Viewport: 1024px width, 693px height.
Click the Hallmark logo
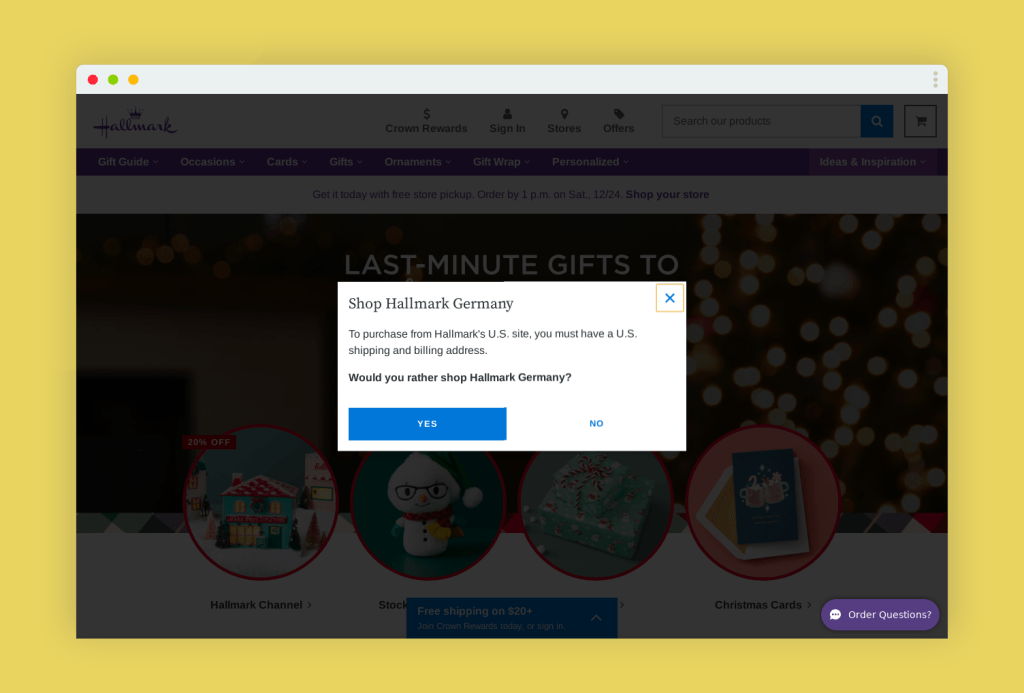click(135, 122)
